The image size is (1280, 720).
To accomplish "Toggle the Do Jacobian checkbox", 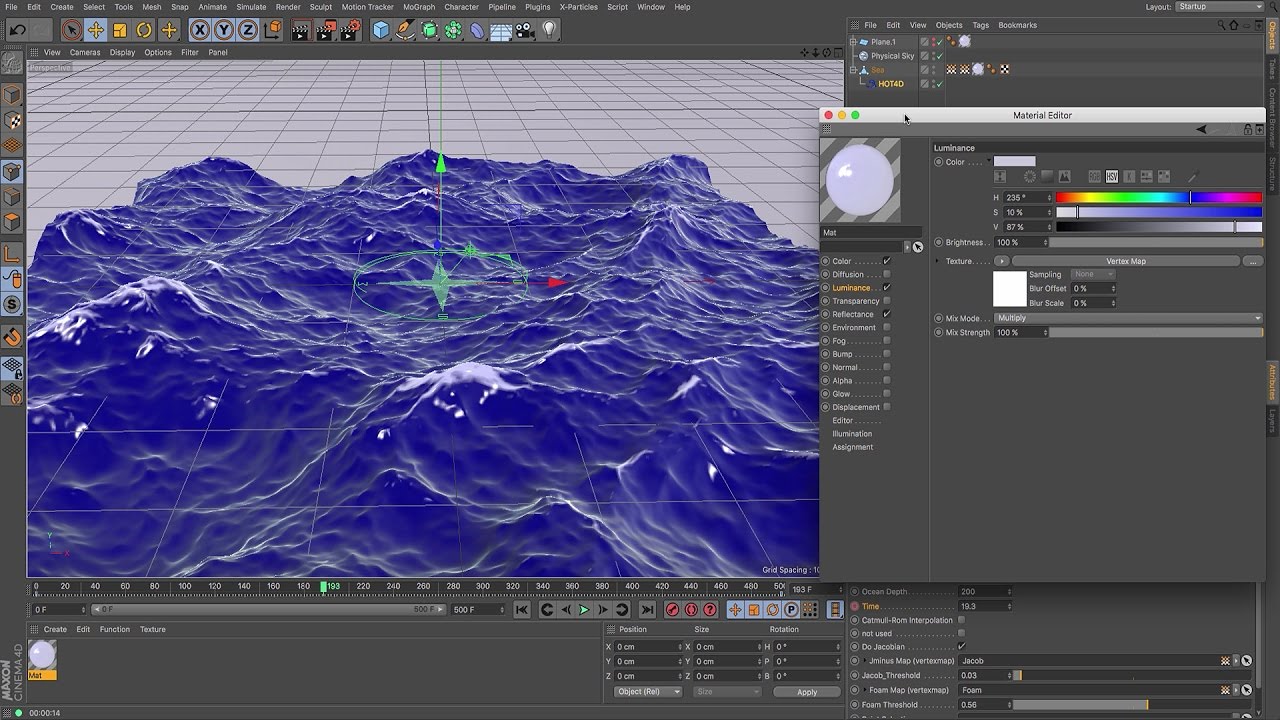I will pyautogui.click(x=962, y=646).
